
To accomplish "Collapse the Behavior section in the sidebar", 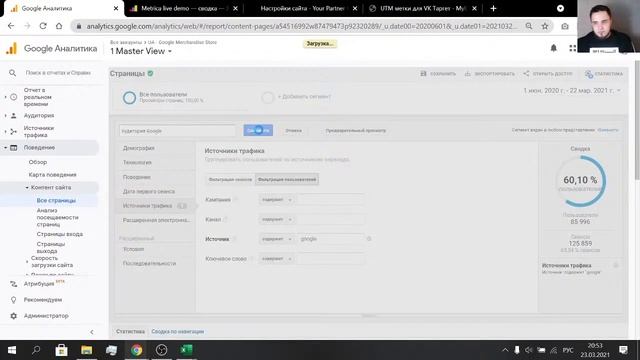I will pyautogui.click(x=6, y=147).
